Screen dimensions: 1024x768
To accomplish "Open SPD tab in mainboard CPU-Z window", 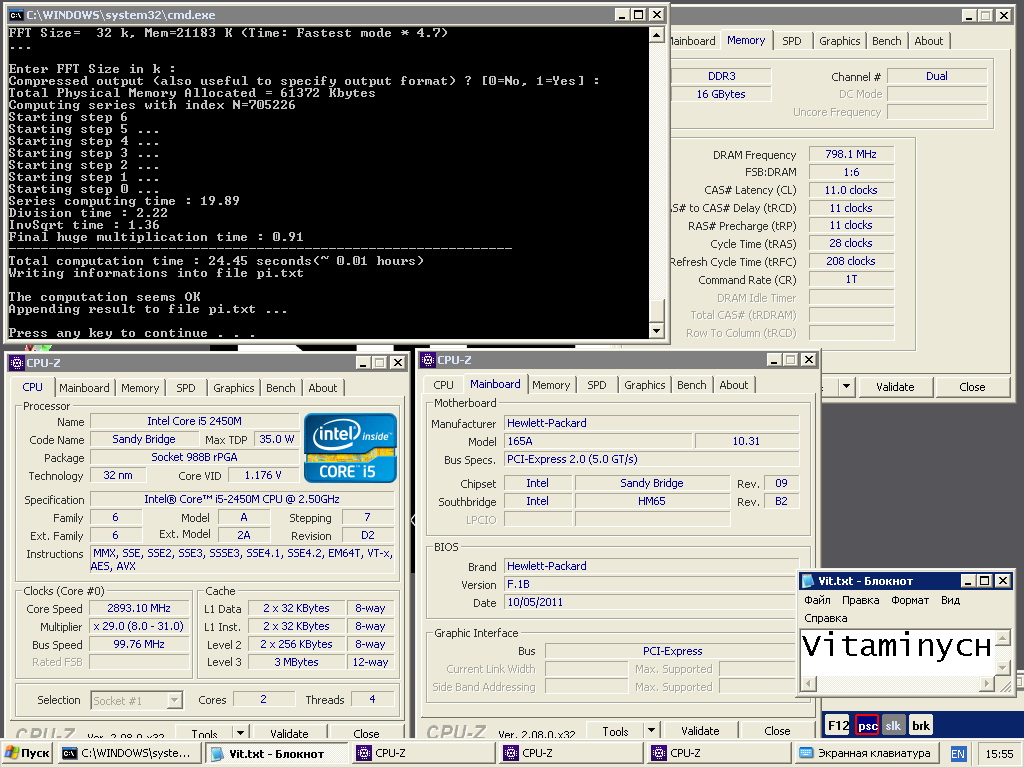I will pyautogui.click(x=597, y=385).
